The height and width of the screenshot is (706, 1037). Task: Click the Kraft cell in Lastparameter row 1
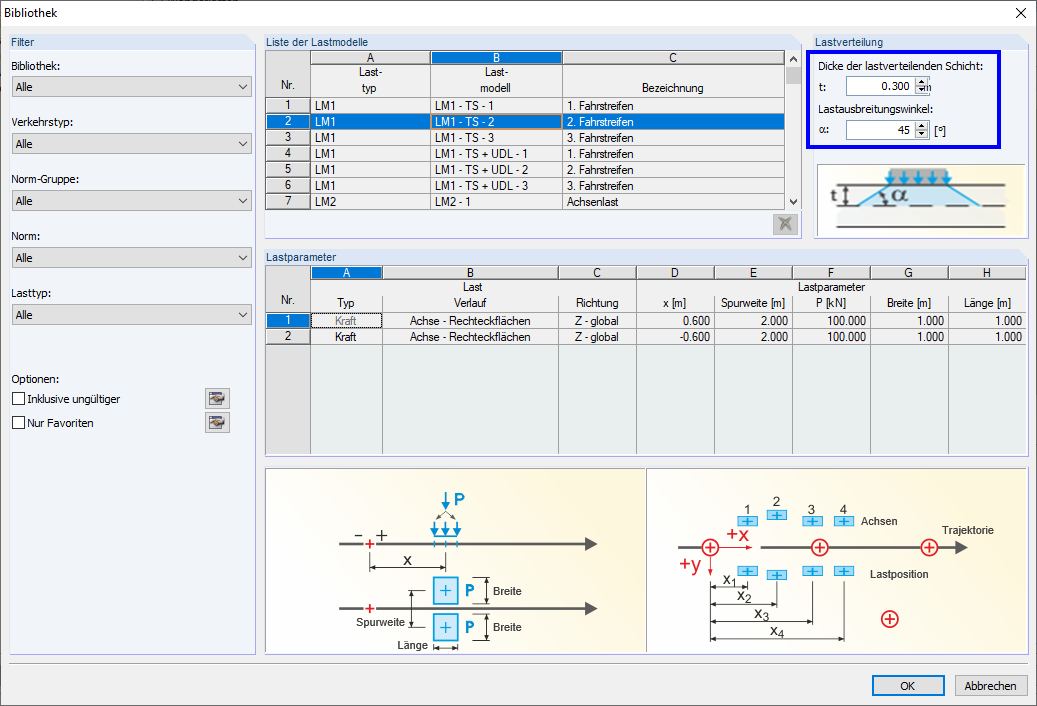pyautogui.click(x=346, y=321)
